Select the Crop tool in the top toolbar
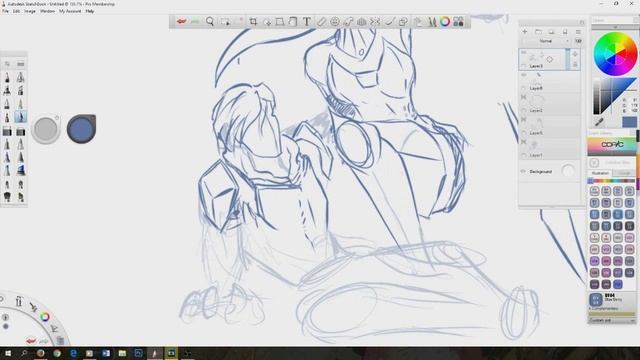 [253, 22]
